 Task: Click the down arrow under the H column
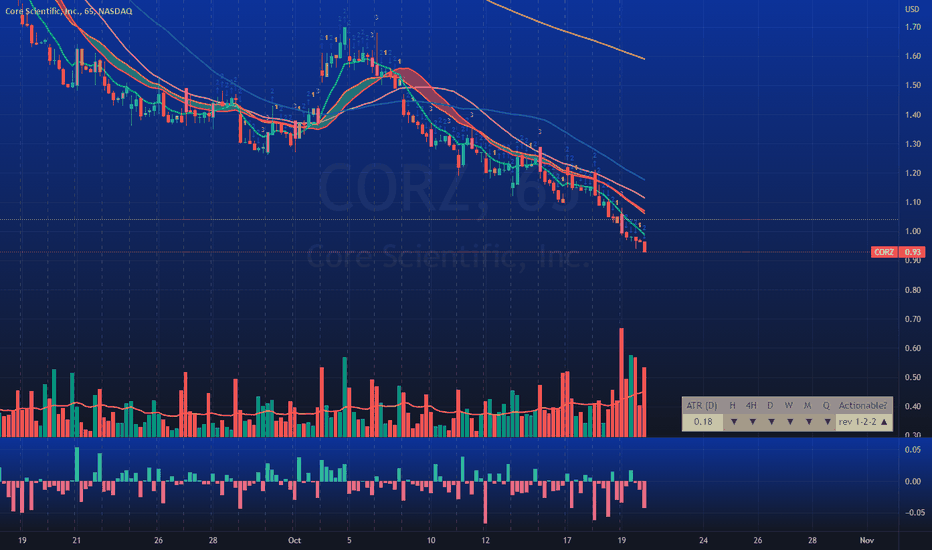pos(734,422)
